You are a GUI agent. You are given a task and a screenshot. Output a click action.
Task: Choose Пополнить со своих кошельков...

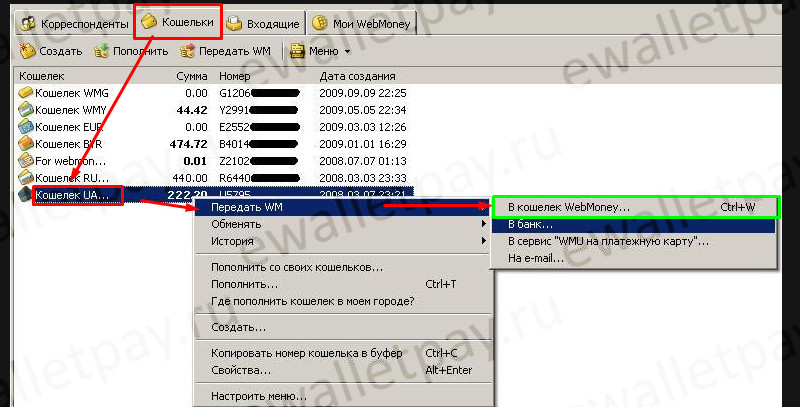pos(343,267)
